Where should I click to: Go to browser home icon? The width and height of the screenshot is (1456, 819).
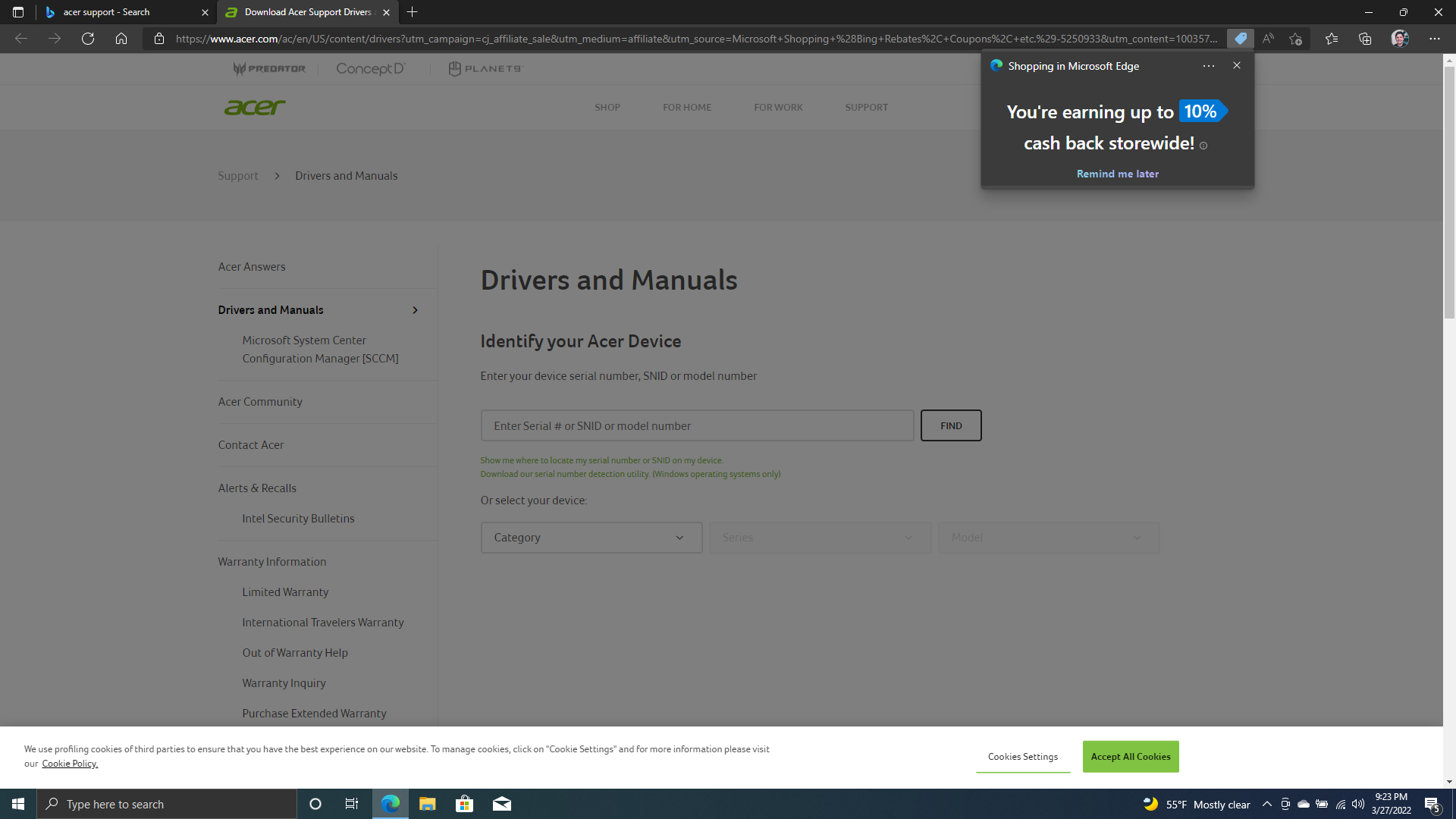tap(121, 39)
